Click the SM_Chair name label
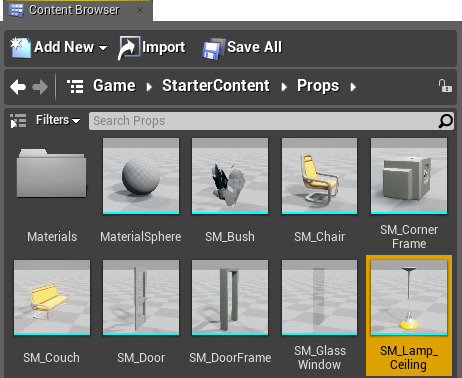The height and width of the screenshot is (378, 462). [x=319, y=237]
